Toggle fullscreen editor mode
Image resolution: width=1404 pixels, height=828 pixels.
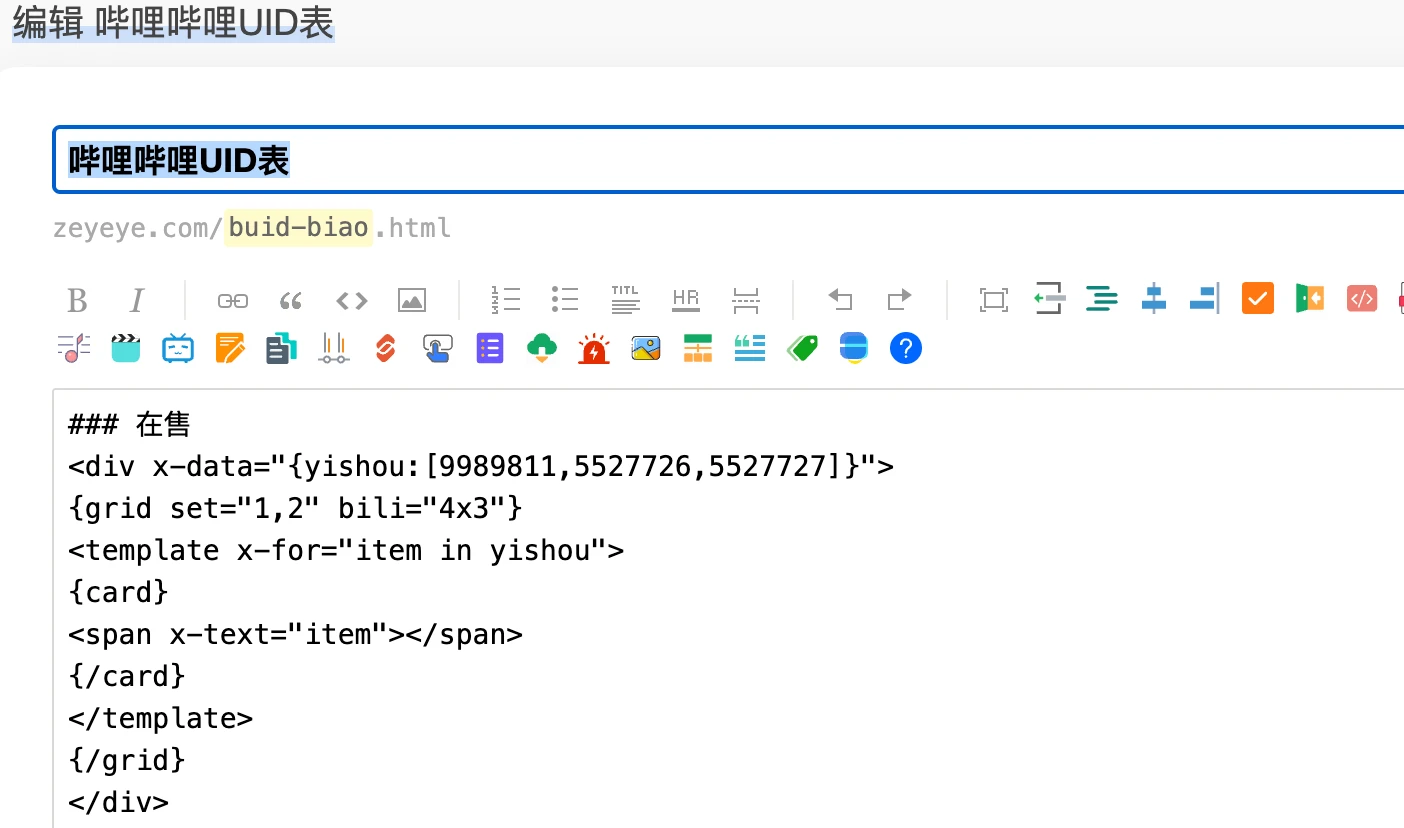993,300
